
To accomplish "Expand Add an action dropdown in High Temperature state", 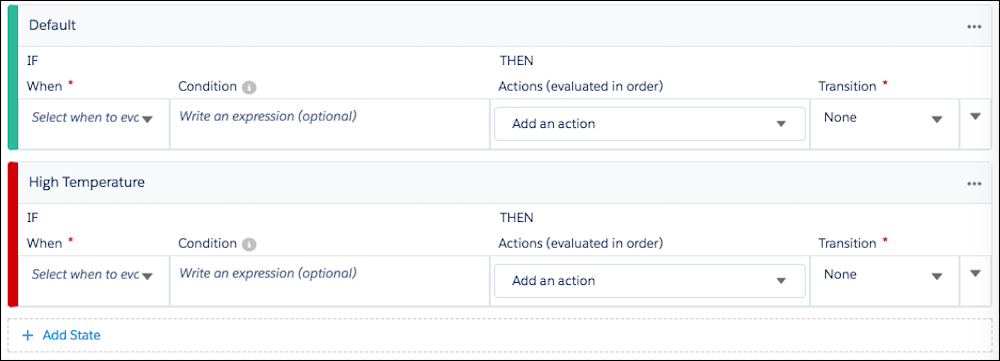I will 650,281.
